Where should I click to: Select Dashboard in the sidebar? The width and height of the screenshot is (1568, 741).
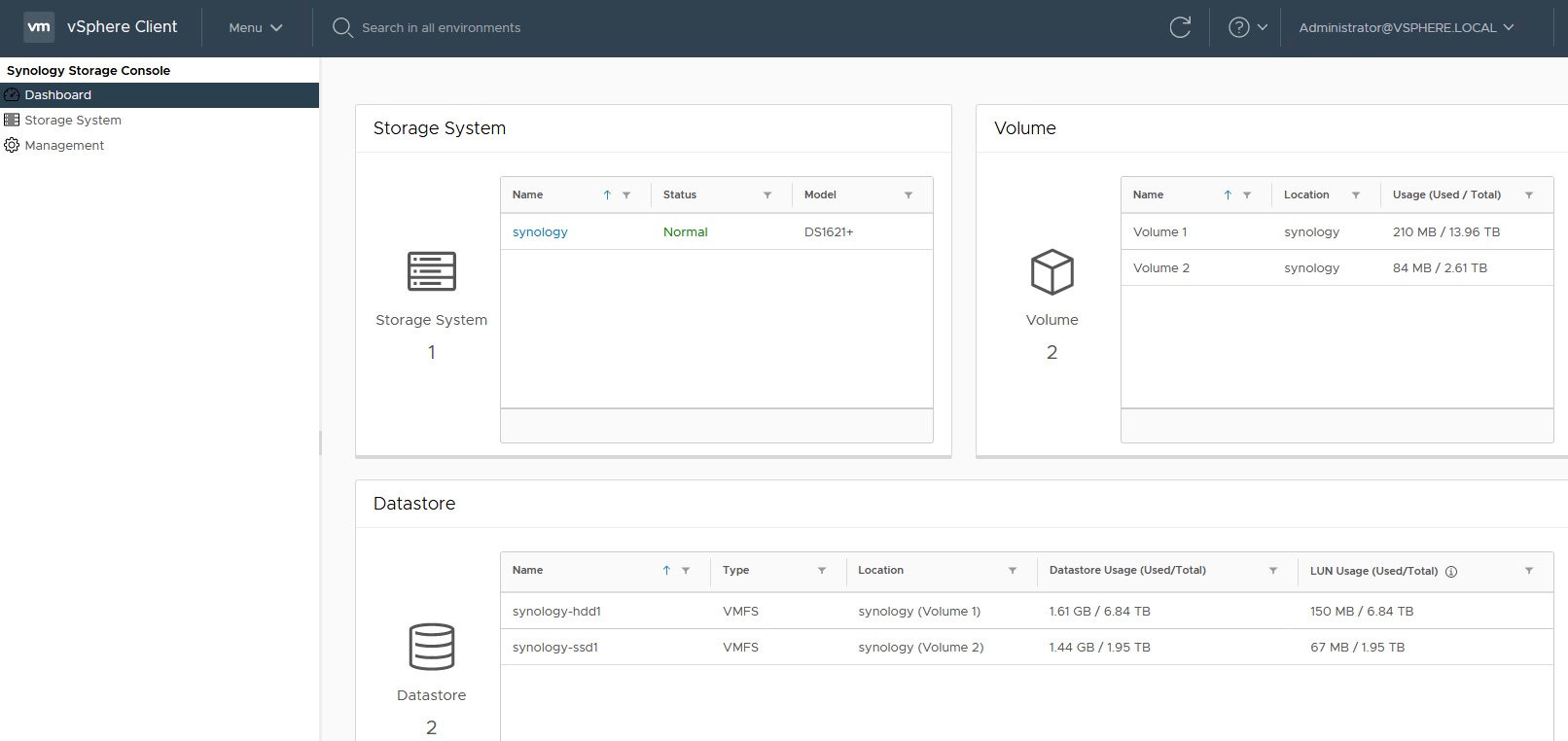[x=58, y=95]
